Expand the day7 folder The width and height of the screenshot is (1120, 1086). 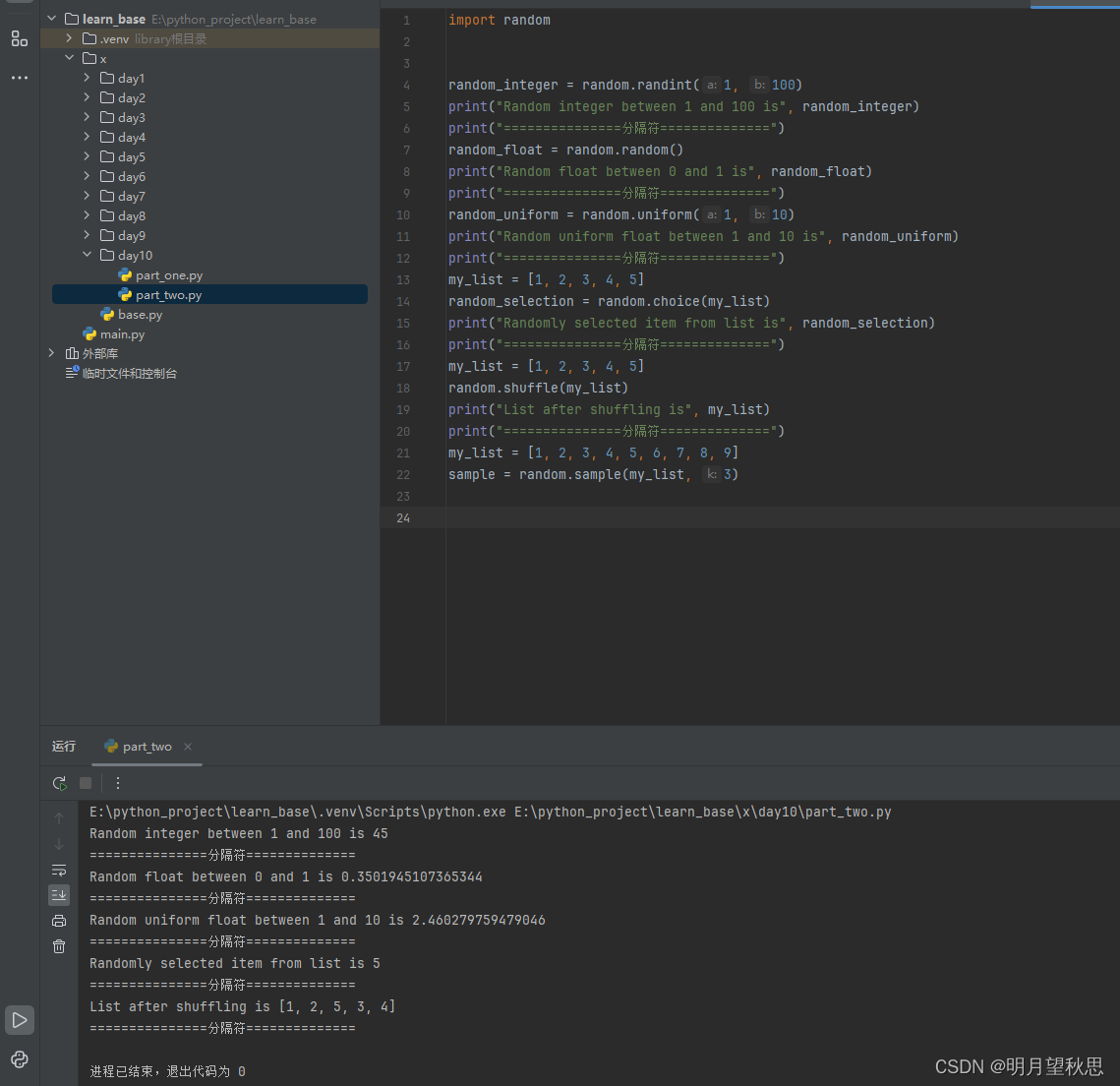pyautogui.click(x=88, y=196)
